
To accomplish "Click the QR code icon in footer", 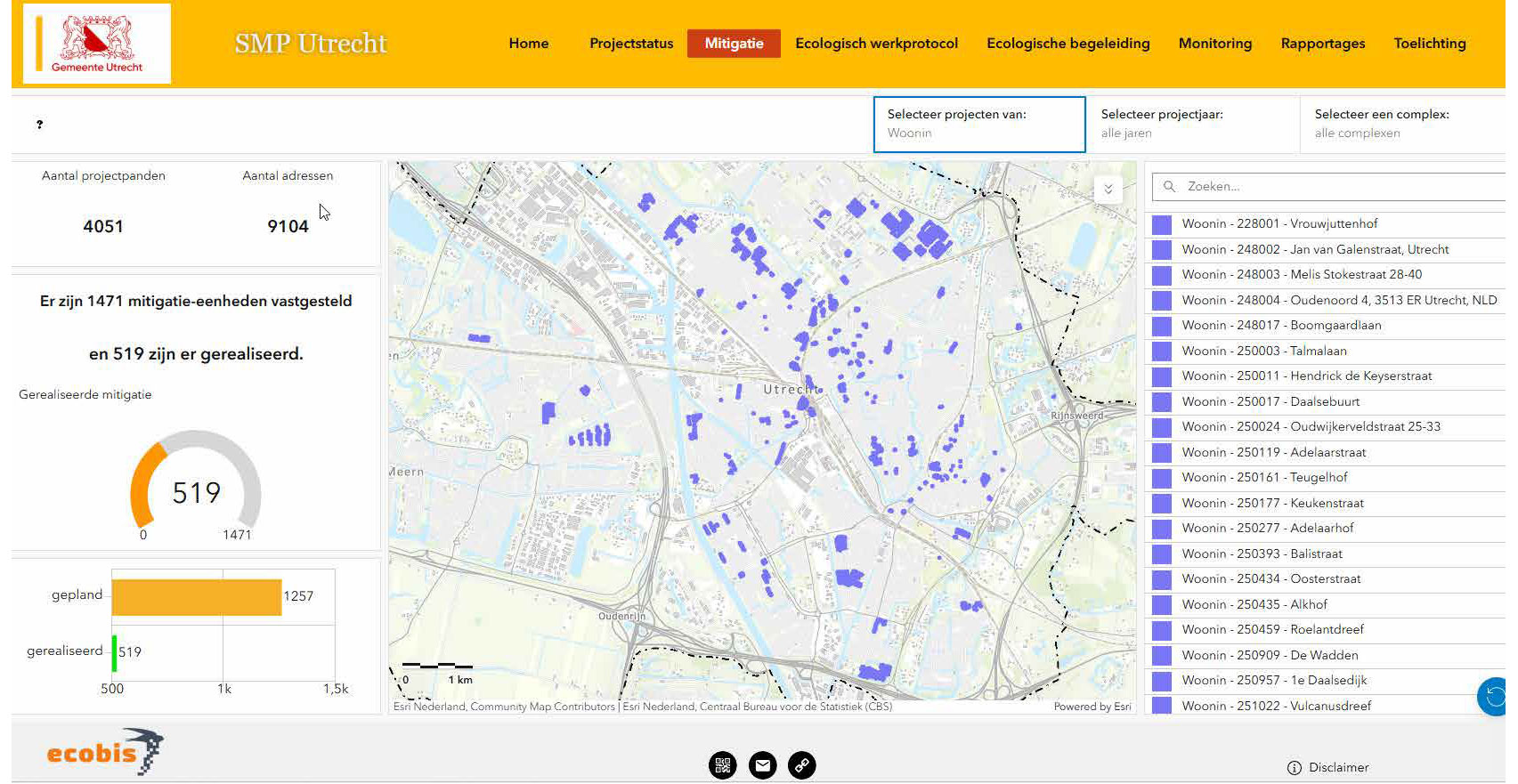I will pyautogui.click(x=723, y=764).
